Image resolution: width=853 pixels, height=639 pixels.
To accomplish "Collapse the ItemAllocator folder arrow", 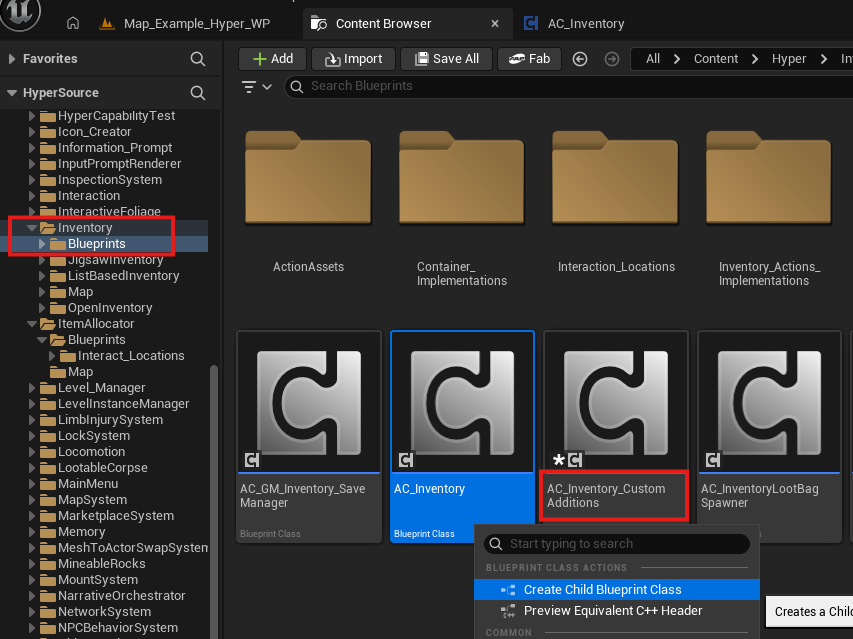I will 32,324.
